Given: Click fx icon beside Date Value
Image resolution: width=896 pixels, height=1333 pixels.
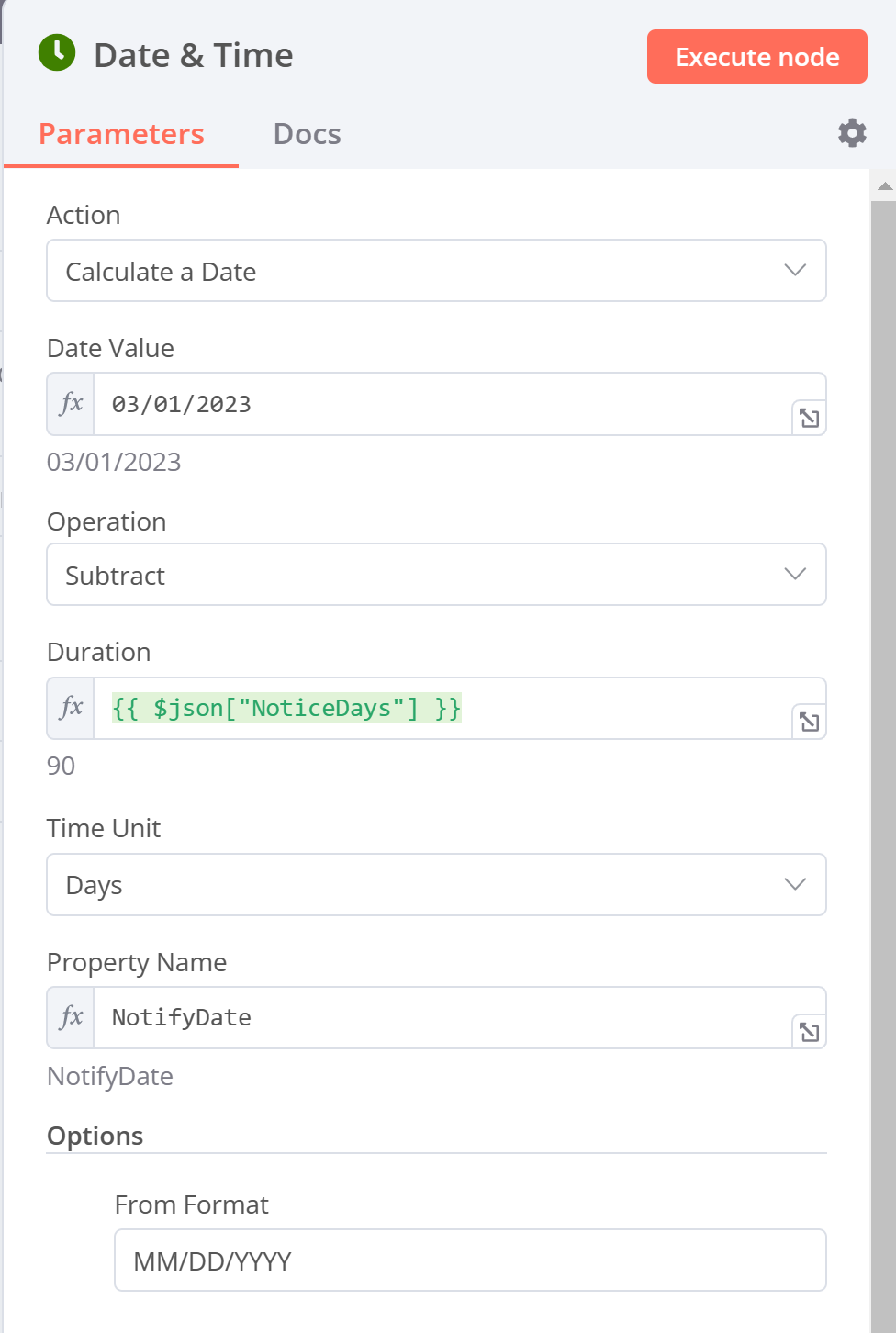Looking at the screenshot, I should pyautogui.click(x=71, y=404).
